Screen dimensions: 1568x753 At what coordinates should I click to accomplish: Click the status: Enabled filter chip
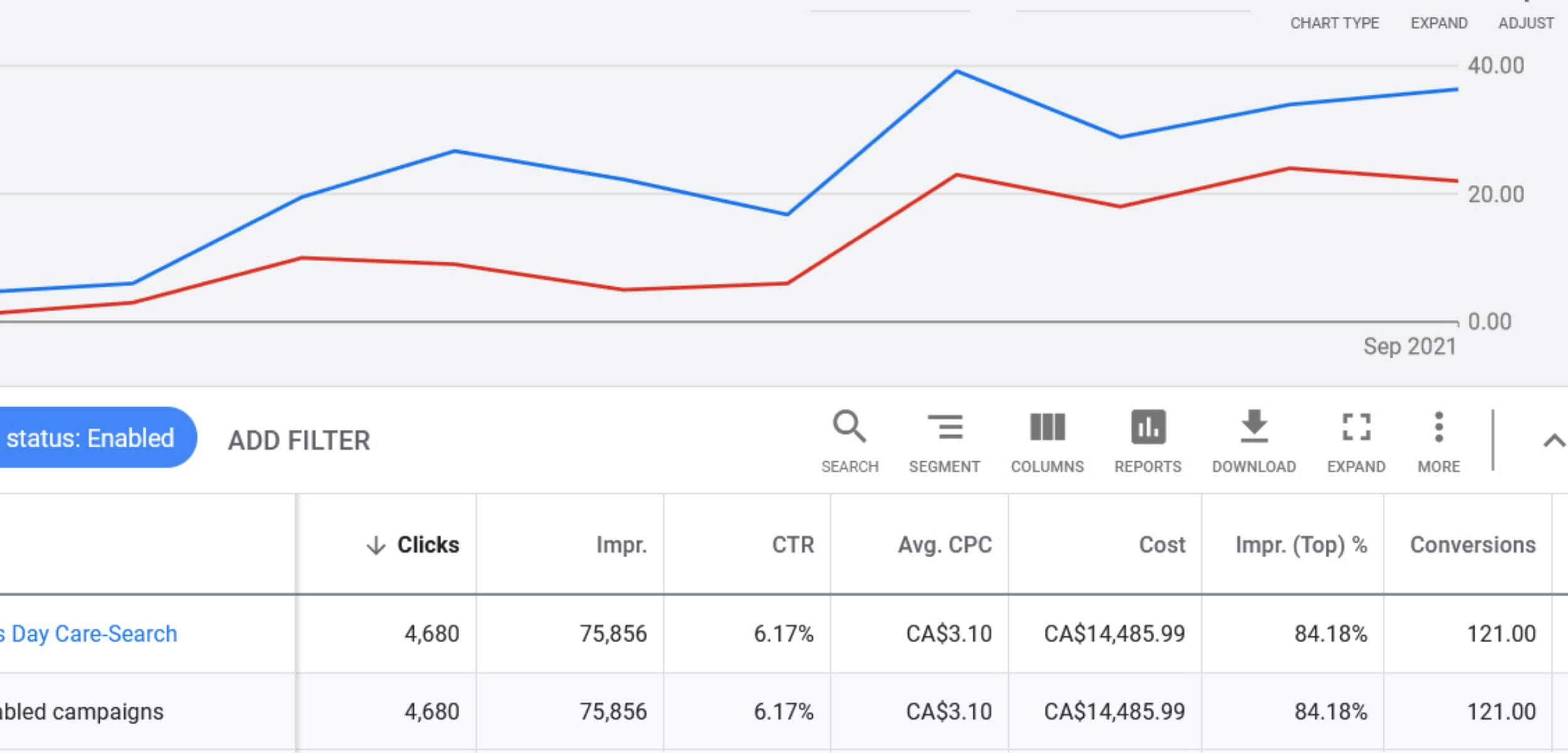click(91, 438)
